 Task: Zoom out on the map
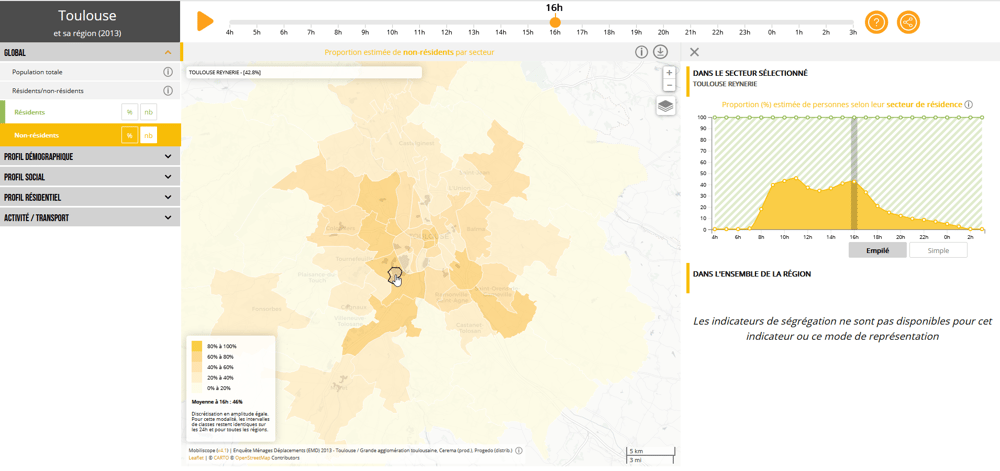coord(669,85)
